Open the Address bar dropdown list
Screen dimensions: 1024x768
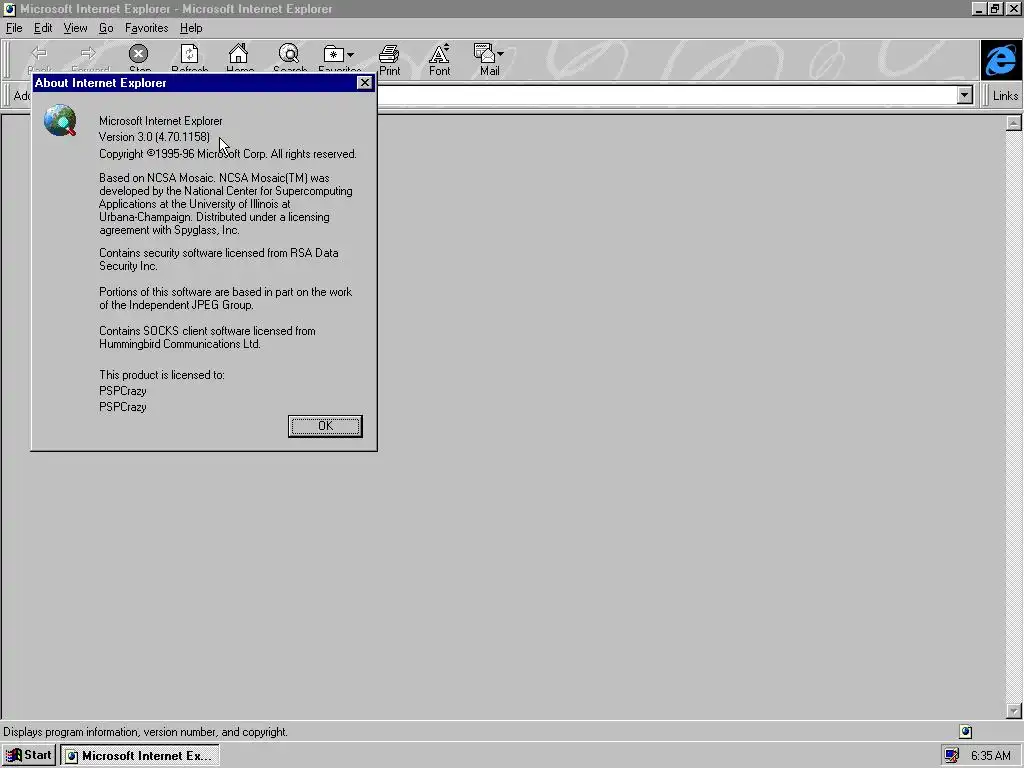pyautogui.click(x=965, y=95)
